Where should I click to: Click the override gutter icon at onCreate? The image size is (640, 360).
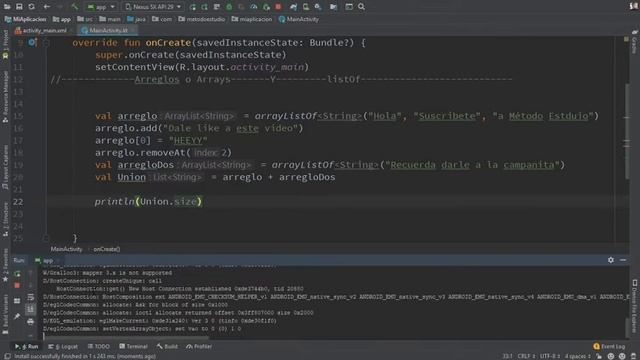point(32,42)
